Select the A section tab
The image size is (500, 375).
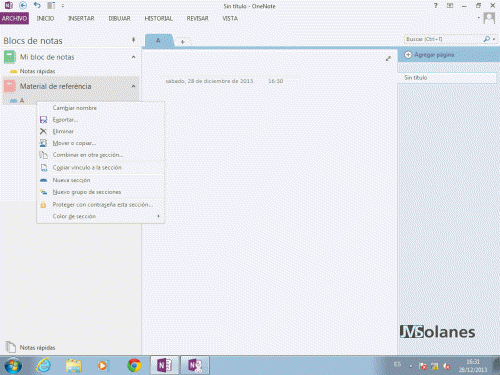point(159,41)
